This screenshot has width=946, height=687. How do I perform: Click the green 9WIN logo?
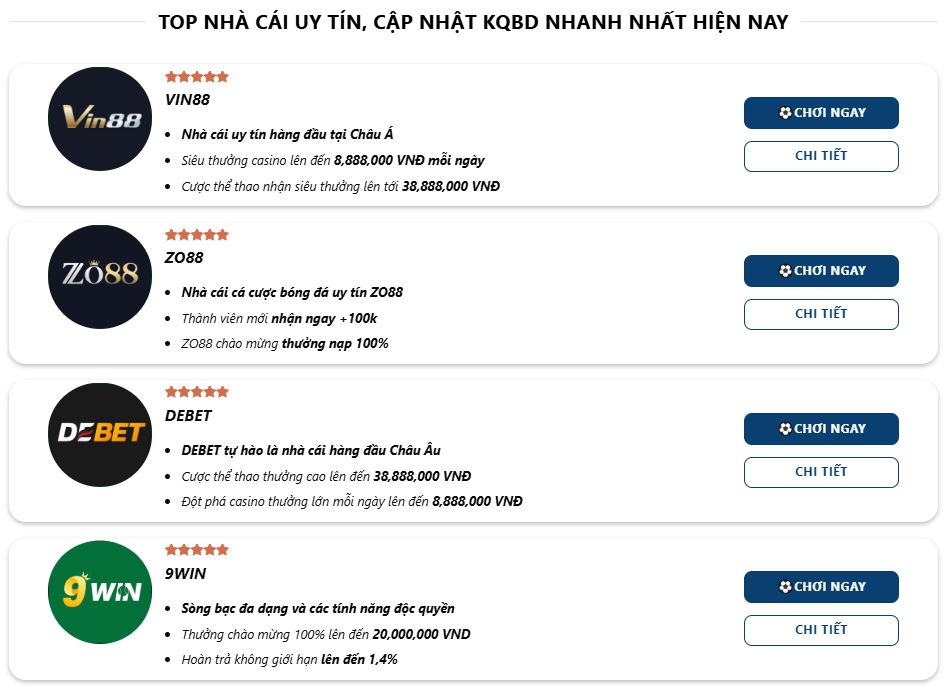pos(100,592)
